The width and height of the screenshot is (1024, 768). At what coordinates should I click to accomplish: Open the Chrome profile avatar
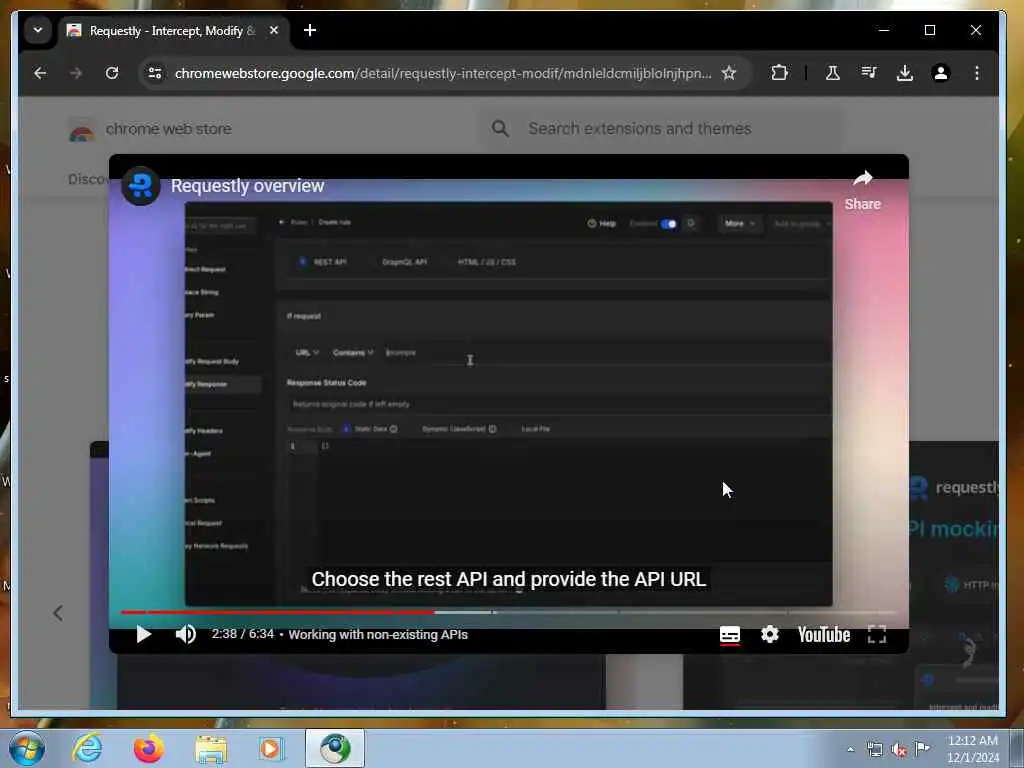[x=940, y=73]
